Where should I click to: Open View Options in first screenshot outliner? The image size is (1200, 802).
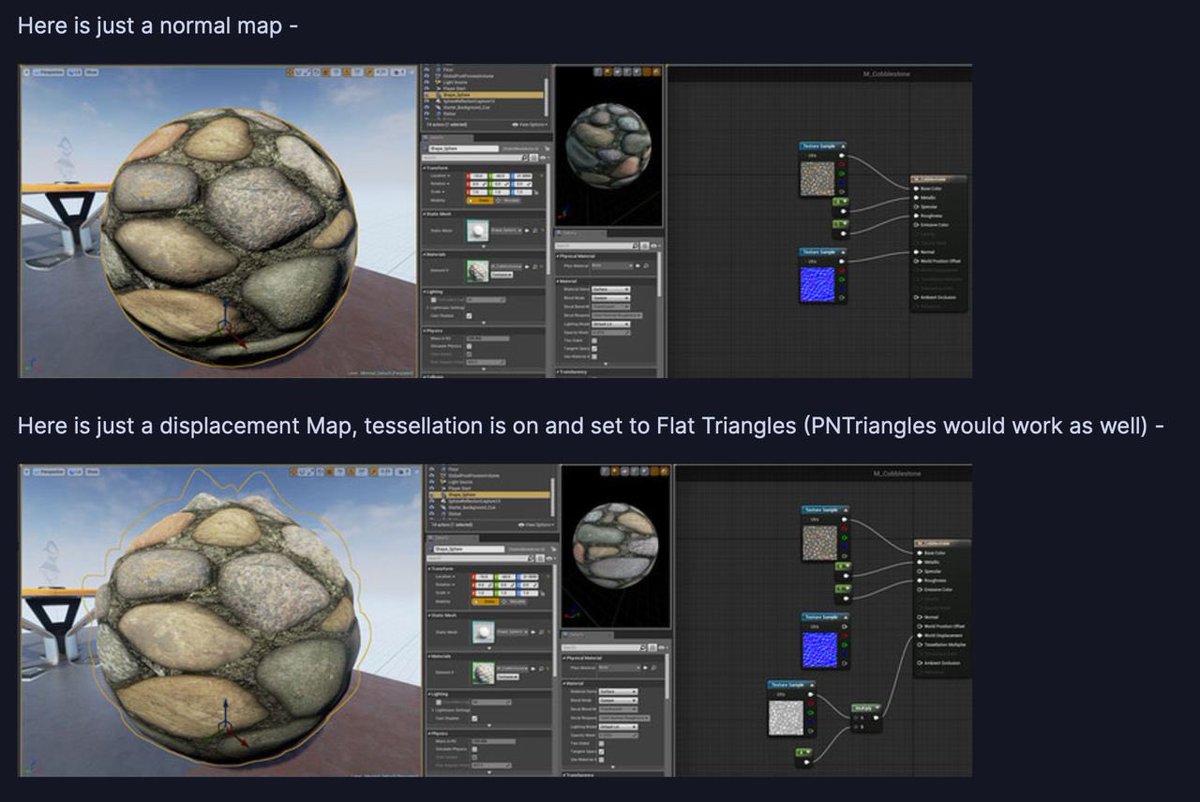pos(530,125)
